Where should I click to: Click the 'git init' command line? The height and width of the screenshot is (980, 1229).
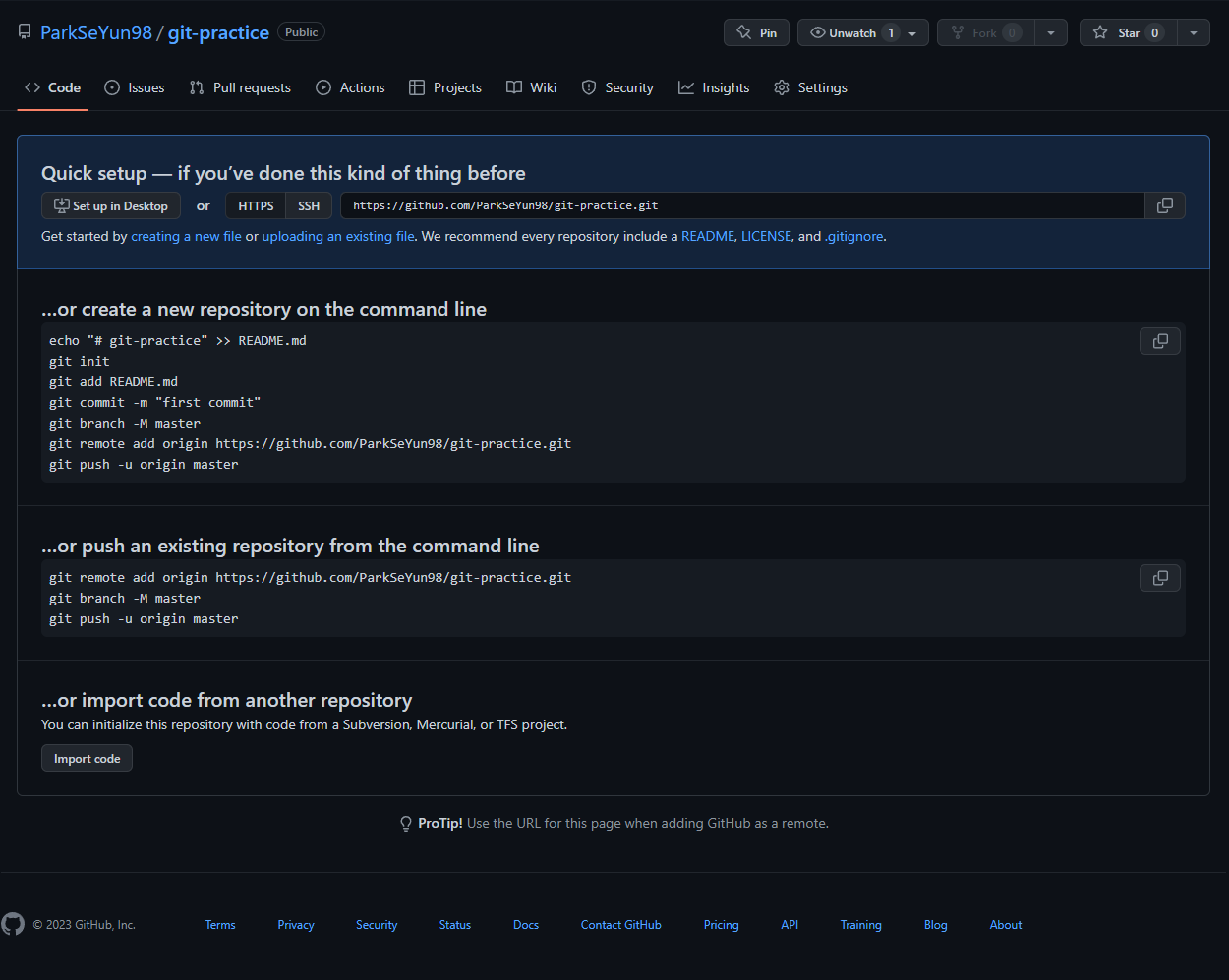pyautogui.click(x=80, y=362)
